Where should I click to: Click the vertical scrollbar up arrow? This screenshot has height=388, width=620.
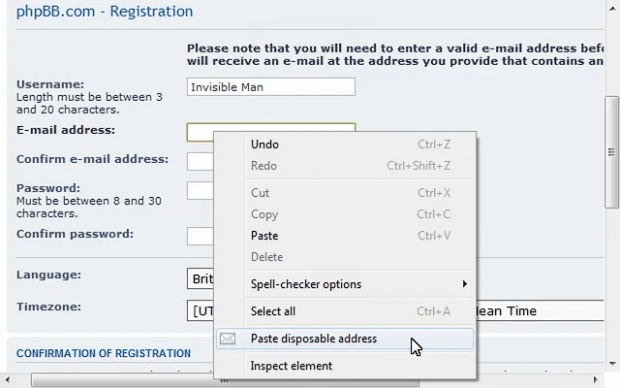click(612, 9)
